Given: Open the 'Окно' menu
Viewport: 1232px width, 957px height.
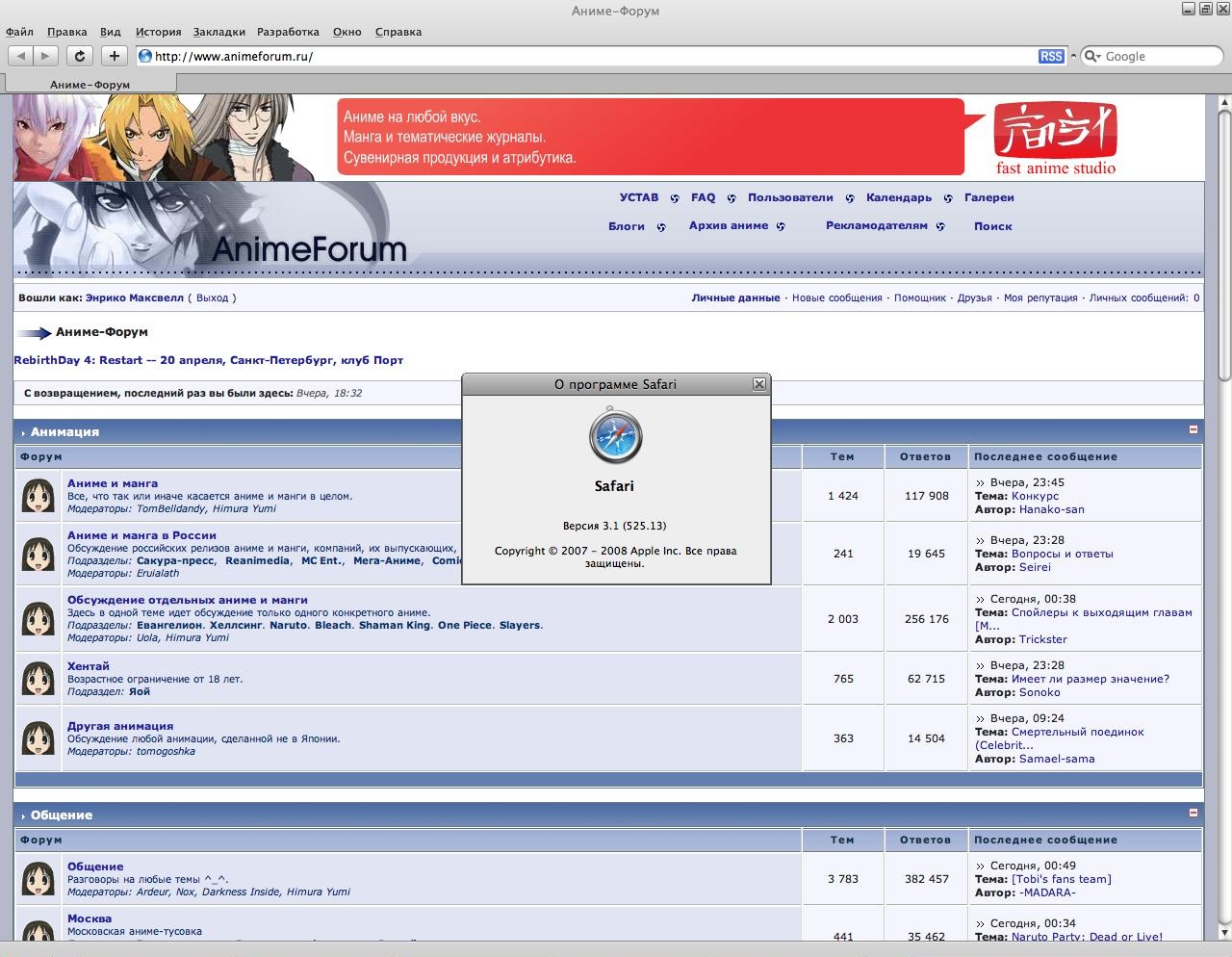Looking at the screenshot, I should click(x=347, y=32).
